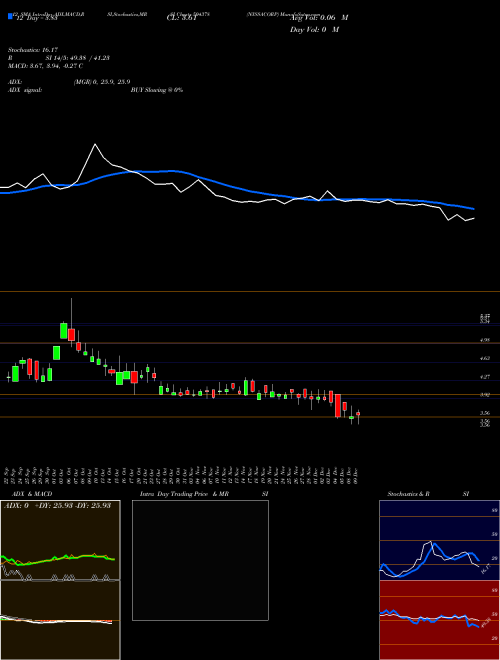Click the 'Intra Day Trading Price & MR' title
Image resolution: width=500 pixels, height=660 pixels.
click(184, 494)
